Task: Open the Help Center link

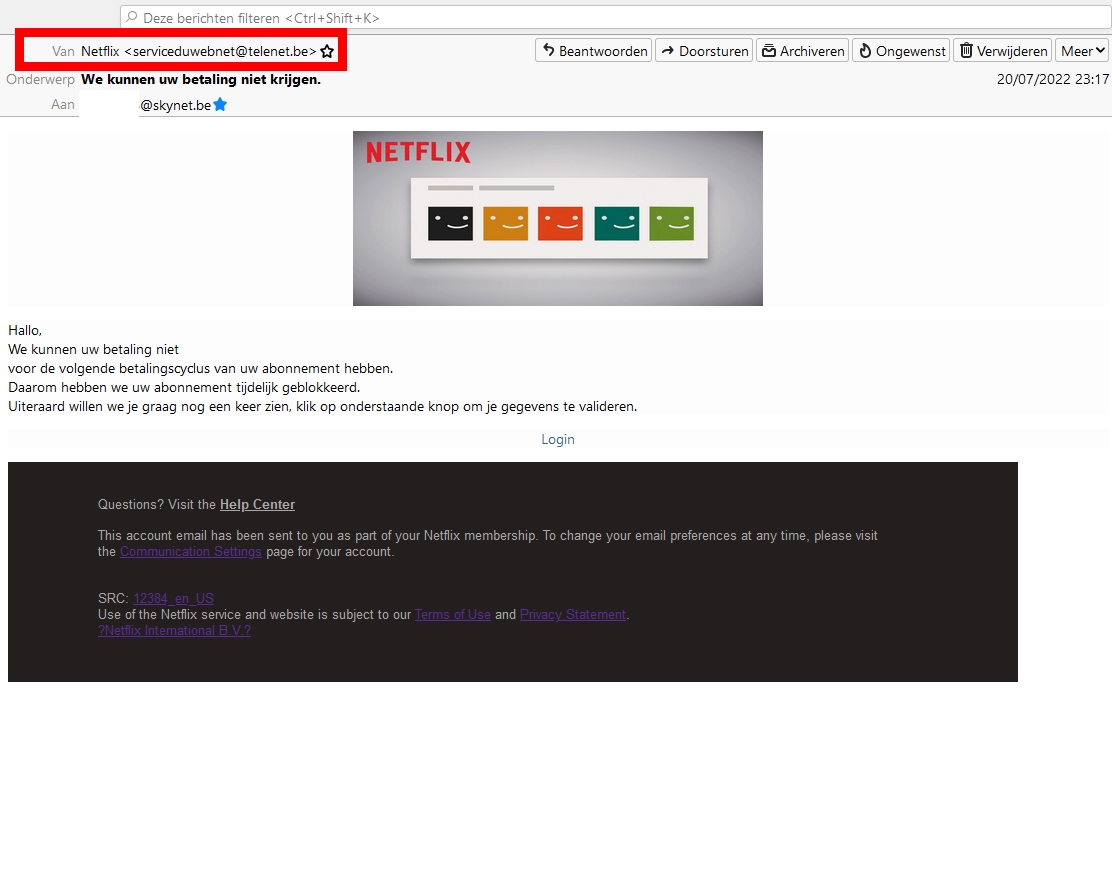Action: (x=257, y=505)
